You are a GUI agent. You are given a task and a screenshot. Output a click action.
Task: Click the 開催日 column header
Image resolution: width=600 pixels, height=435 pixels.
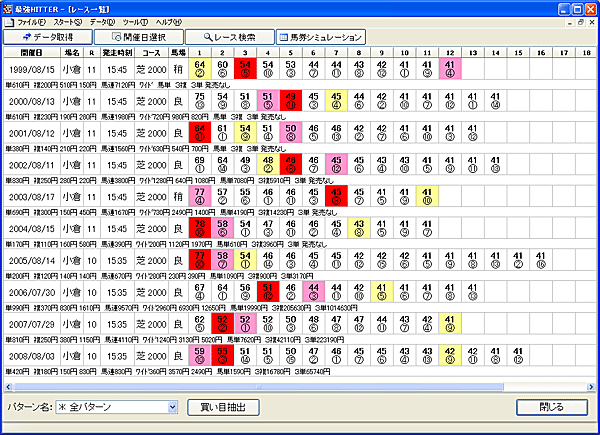(32, 53)
